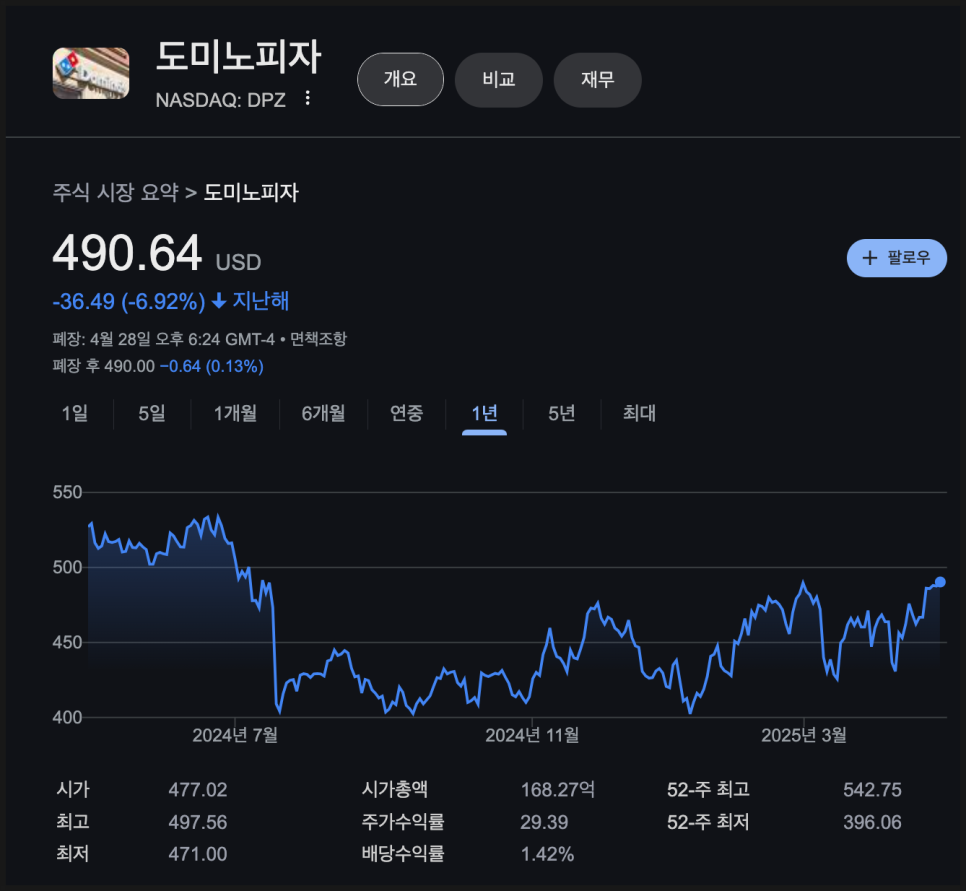The width and height of the screenshot is (966, 891).
Task: Switch the chart to 1개월
Action: [x=235, y=413]
